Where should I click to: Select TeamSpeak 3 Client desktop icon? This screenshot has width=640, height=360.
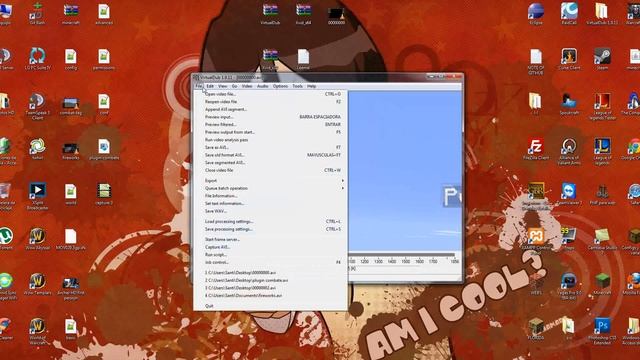37,107
